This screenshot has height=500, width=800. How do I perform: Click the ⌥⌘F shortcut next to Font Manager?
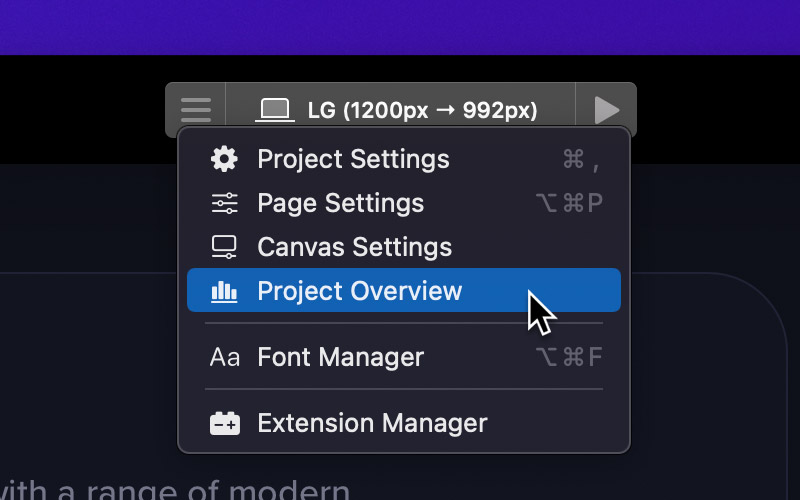coord(569,357)
